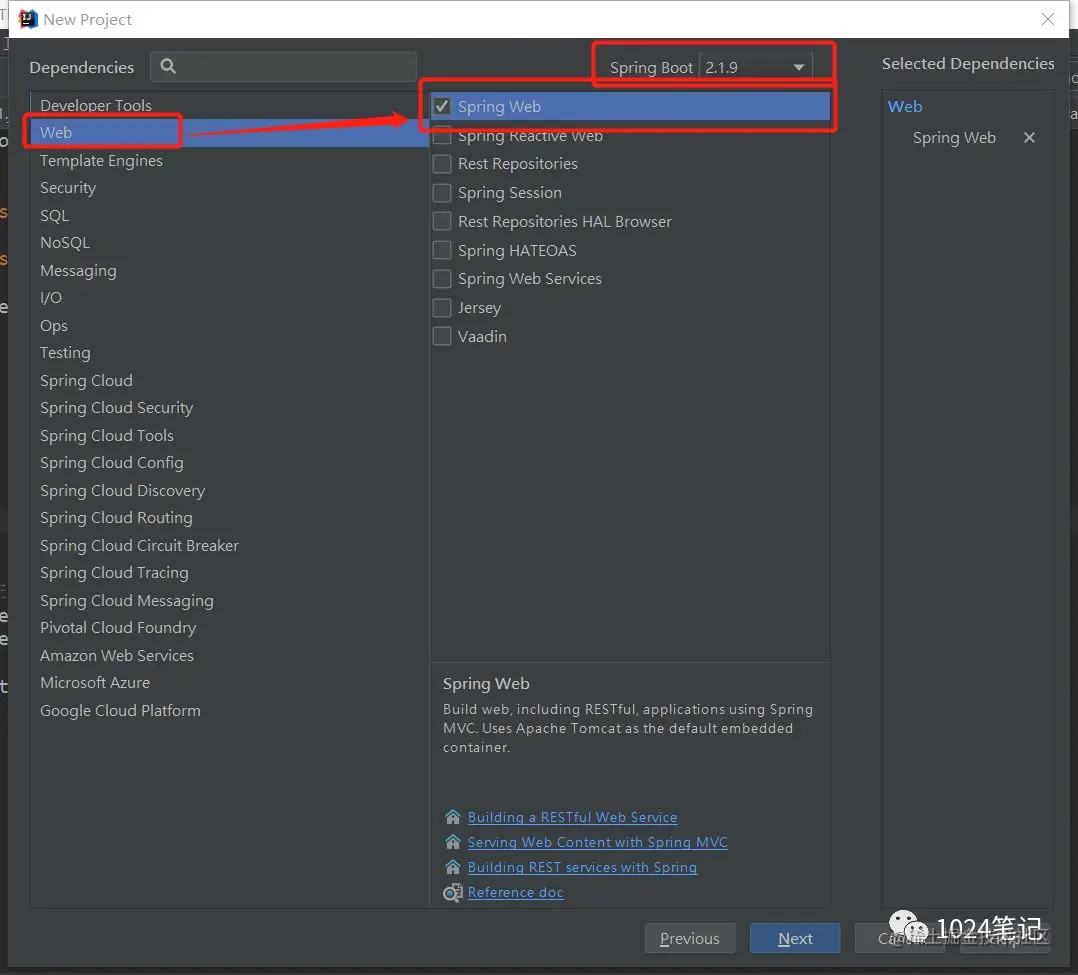
Task: Click the home icon beside Building a RESTful Web Service
Action: (452, 817)
